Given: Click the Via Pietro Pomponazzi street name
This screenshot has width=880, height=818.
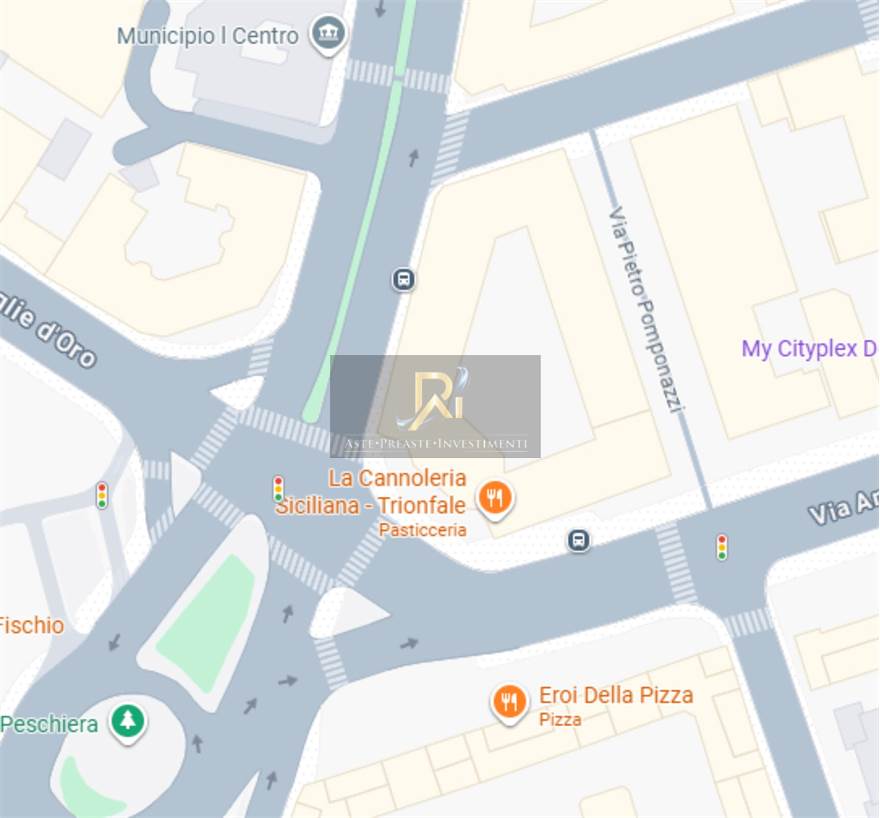Looking at the screenshot, I should pos(647,310).
